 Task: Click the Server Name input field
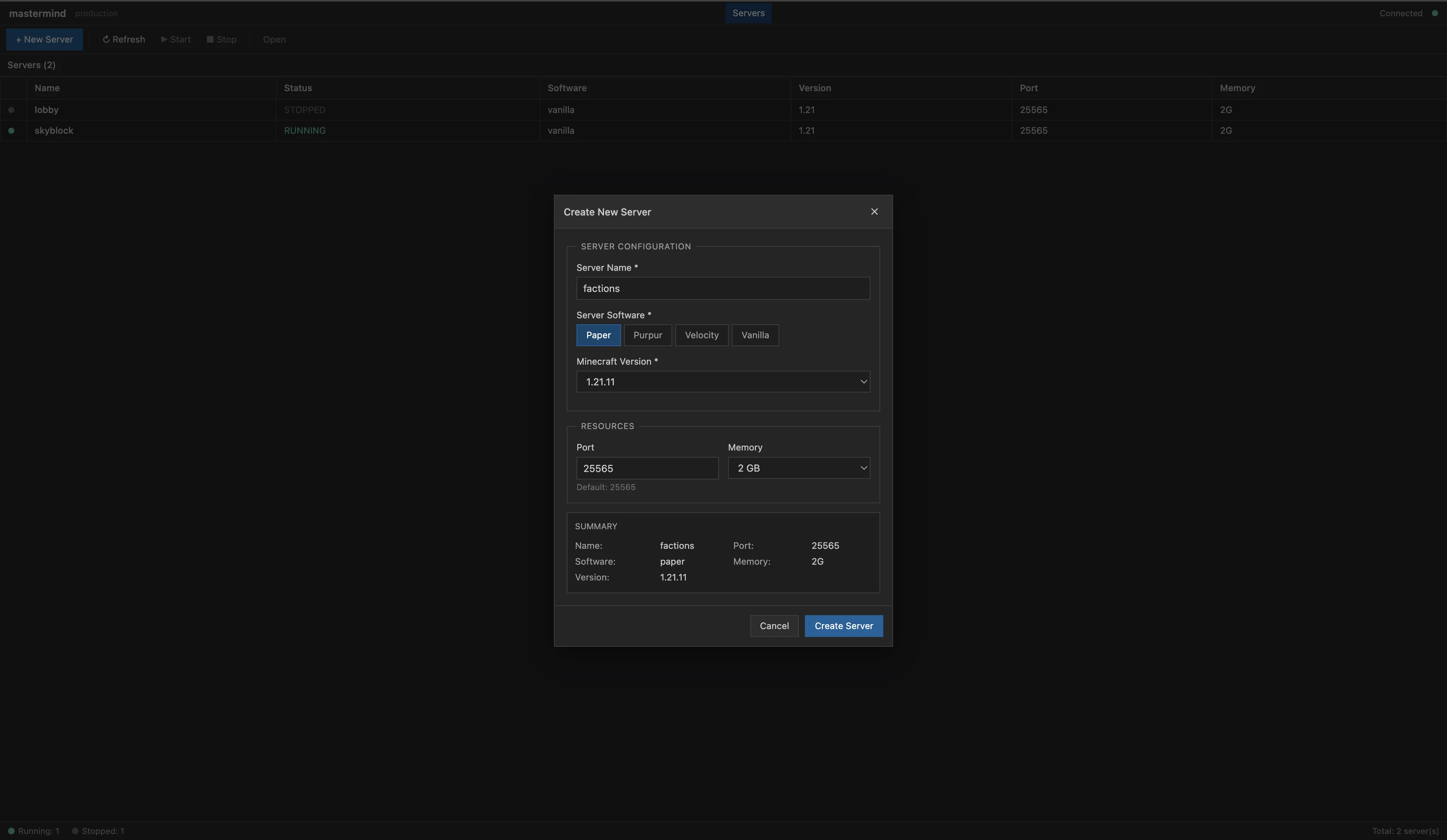[x=723, y=288]
